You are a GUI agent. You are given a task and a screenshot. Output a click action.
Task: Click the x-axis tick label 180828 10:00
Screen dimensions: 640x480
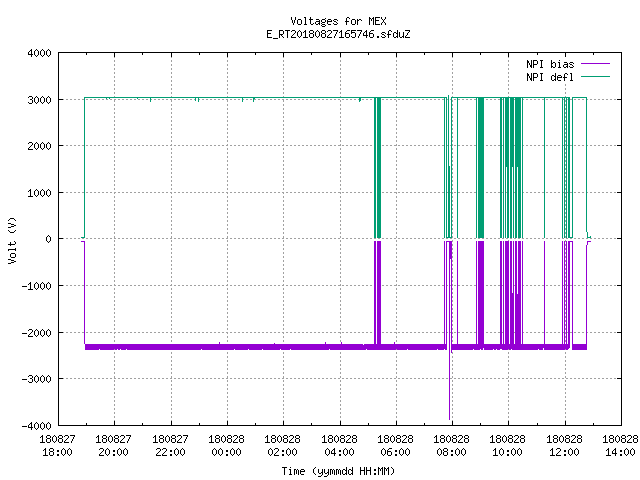coord(508,446)
